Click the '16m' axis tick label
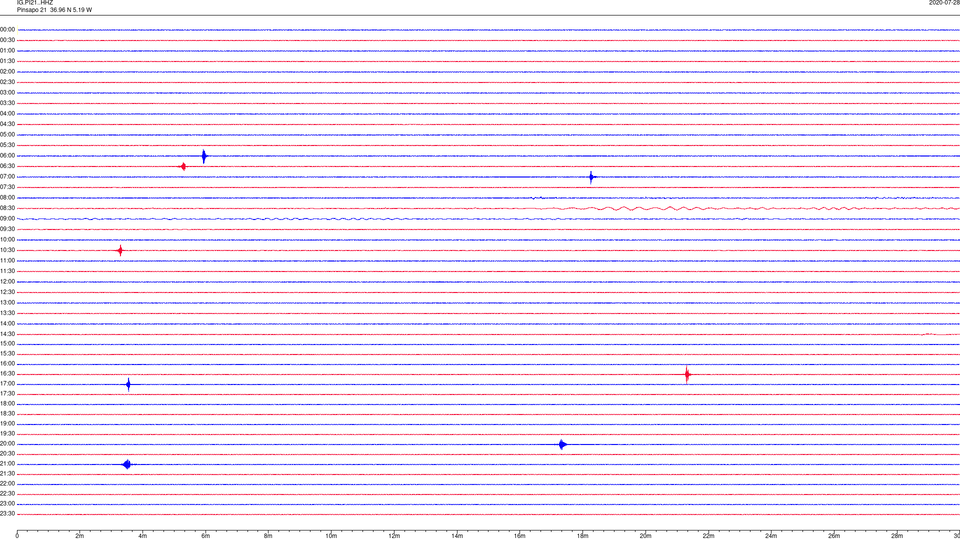 [520, 536]
